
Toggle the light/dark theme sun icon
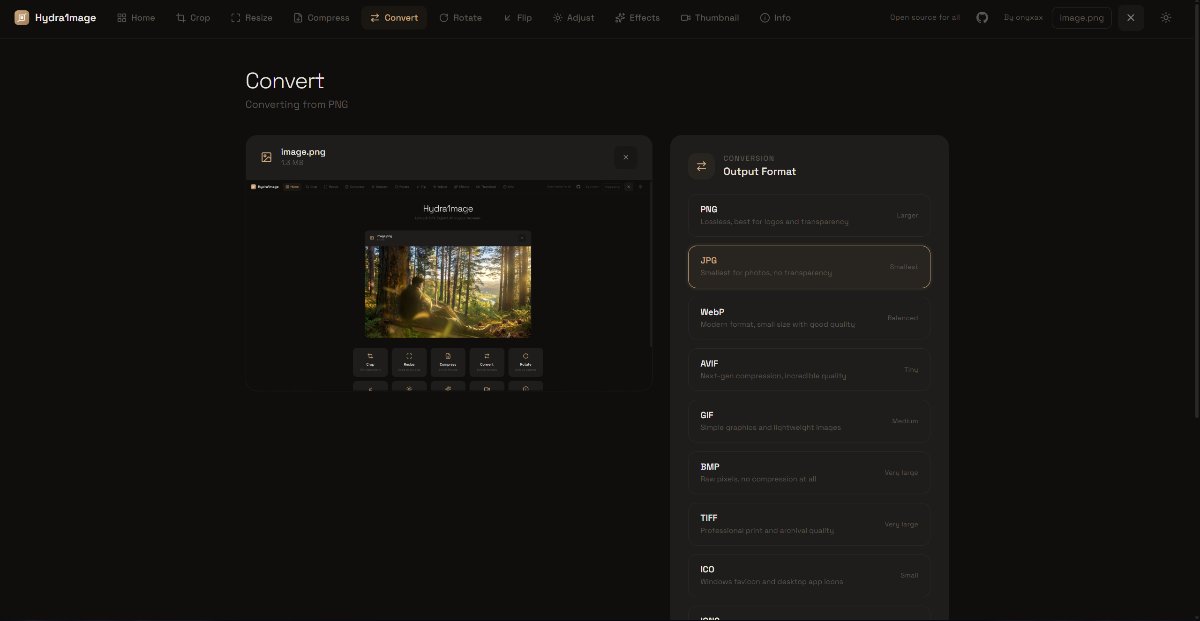click(1166, 18)
